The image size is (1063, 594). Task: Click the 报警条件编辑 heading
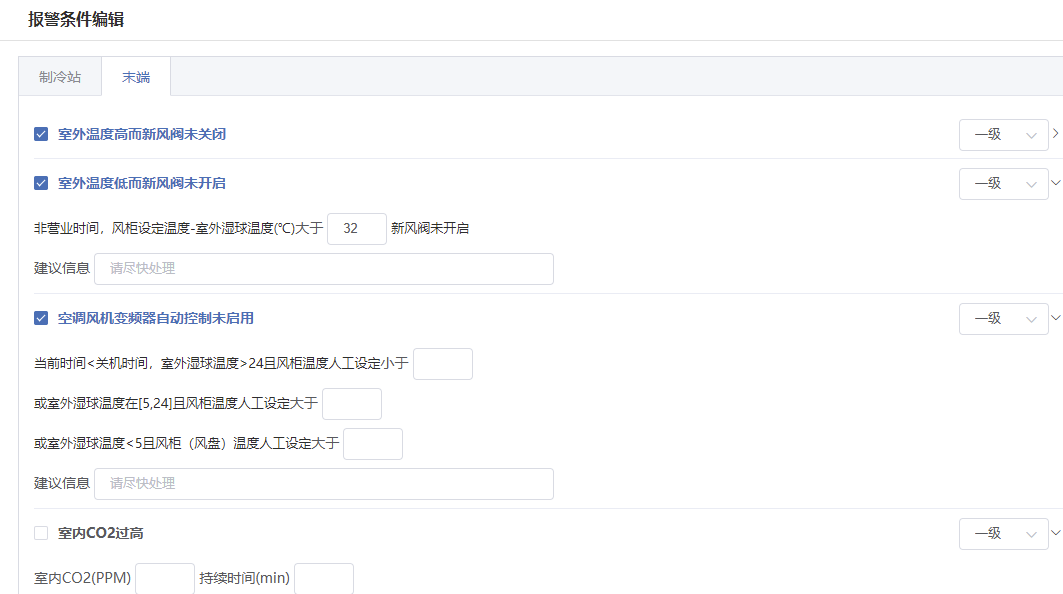click(x=76, y=19)
